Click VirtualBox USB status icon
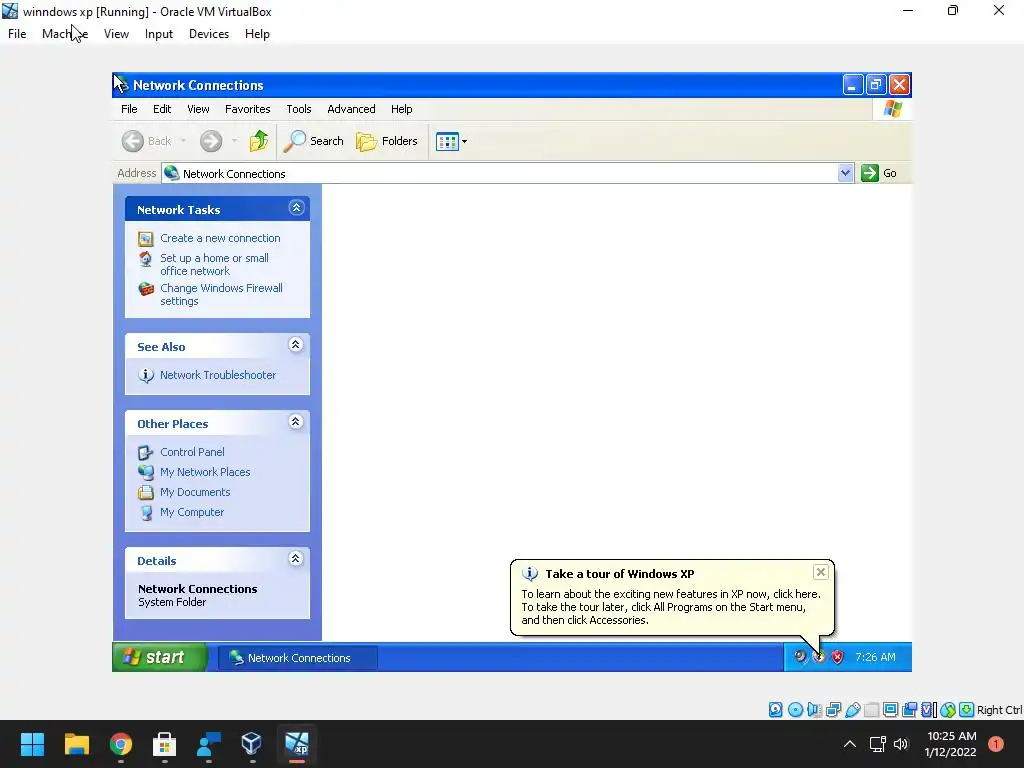The height and width of the screenshot is (768, 1024). point(852,710)
